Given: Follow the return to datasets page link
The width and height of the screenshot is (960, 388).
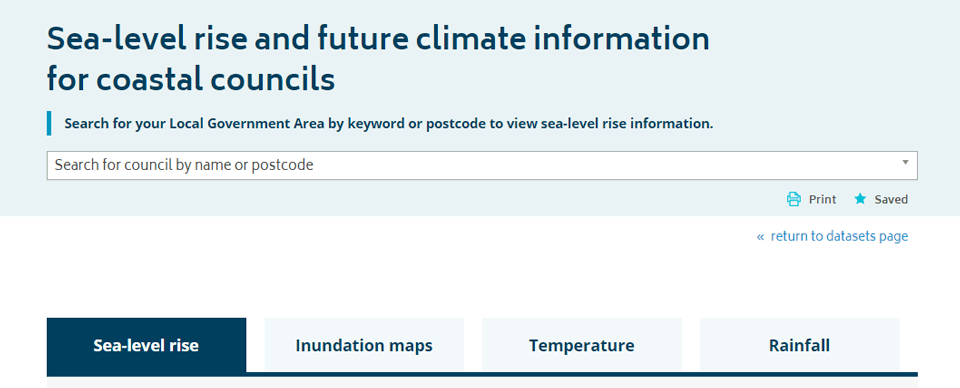Looking at the screenshot, I should (x=839, y=236).
